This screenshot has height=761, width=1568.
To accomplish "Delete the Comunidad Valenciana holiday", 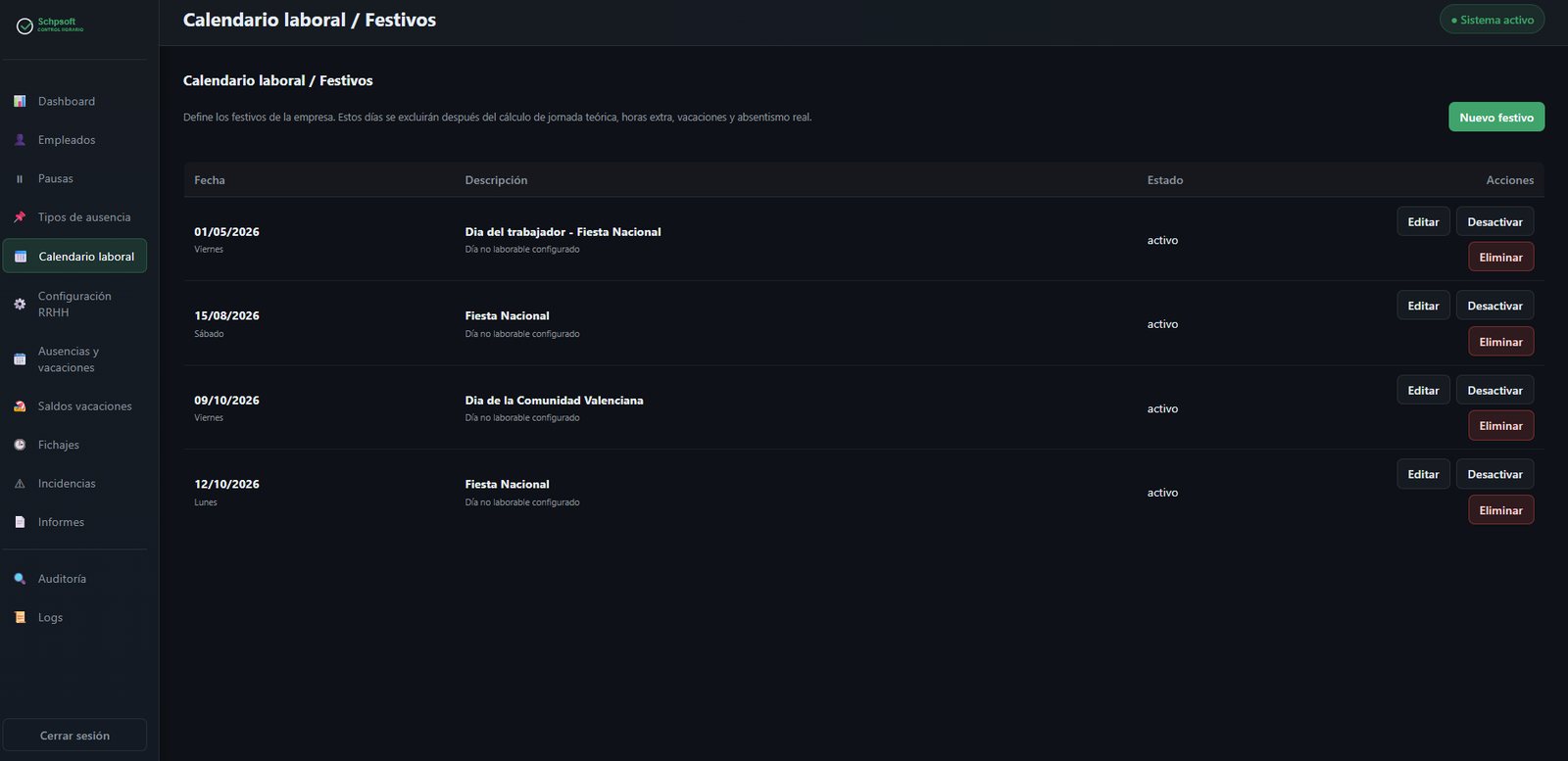I will coord(1500,426).
